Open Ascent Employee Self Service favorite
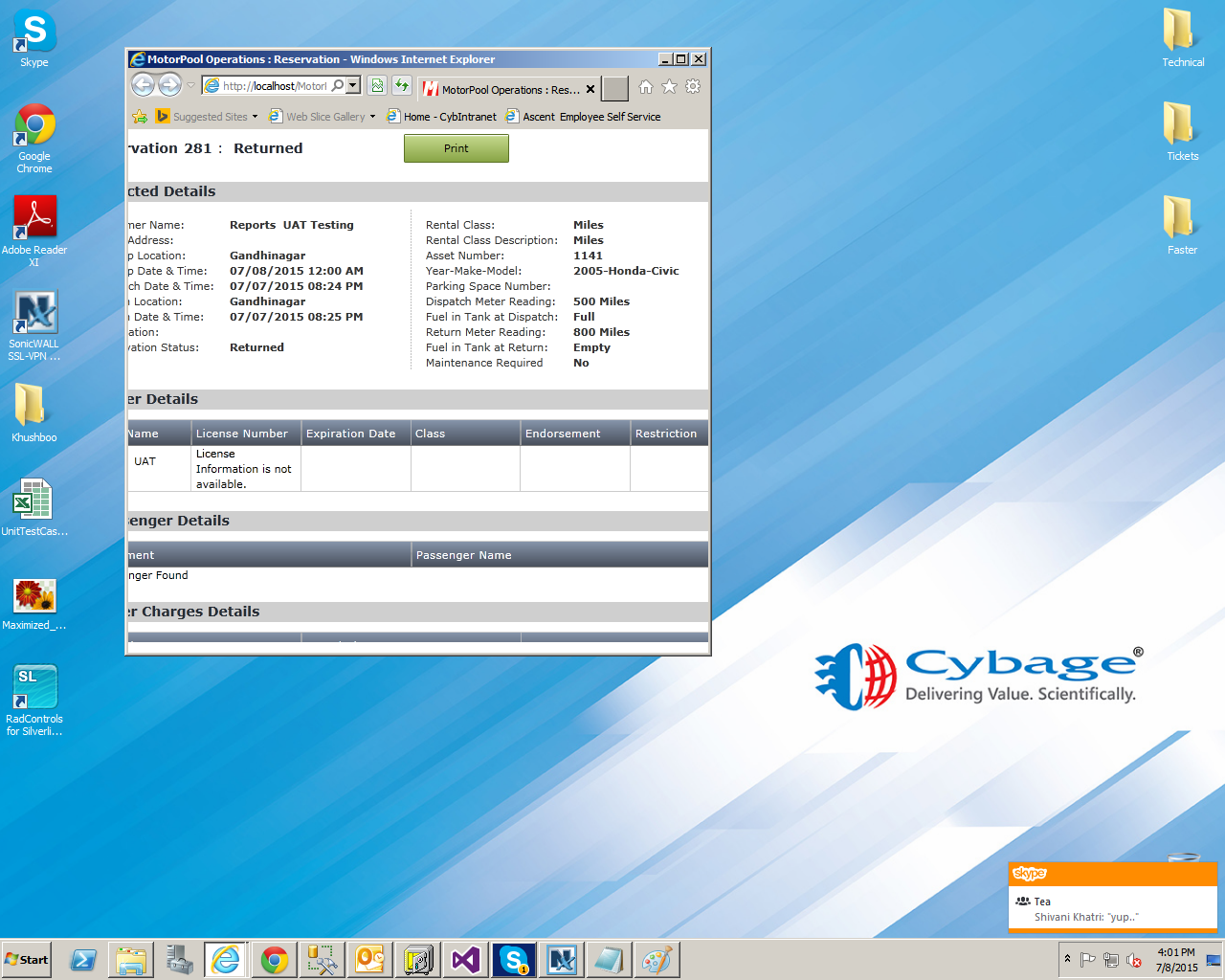Viewport: 1225px width, 980px height. [x=583, y=117]
